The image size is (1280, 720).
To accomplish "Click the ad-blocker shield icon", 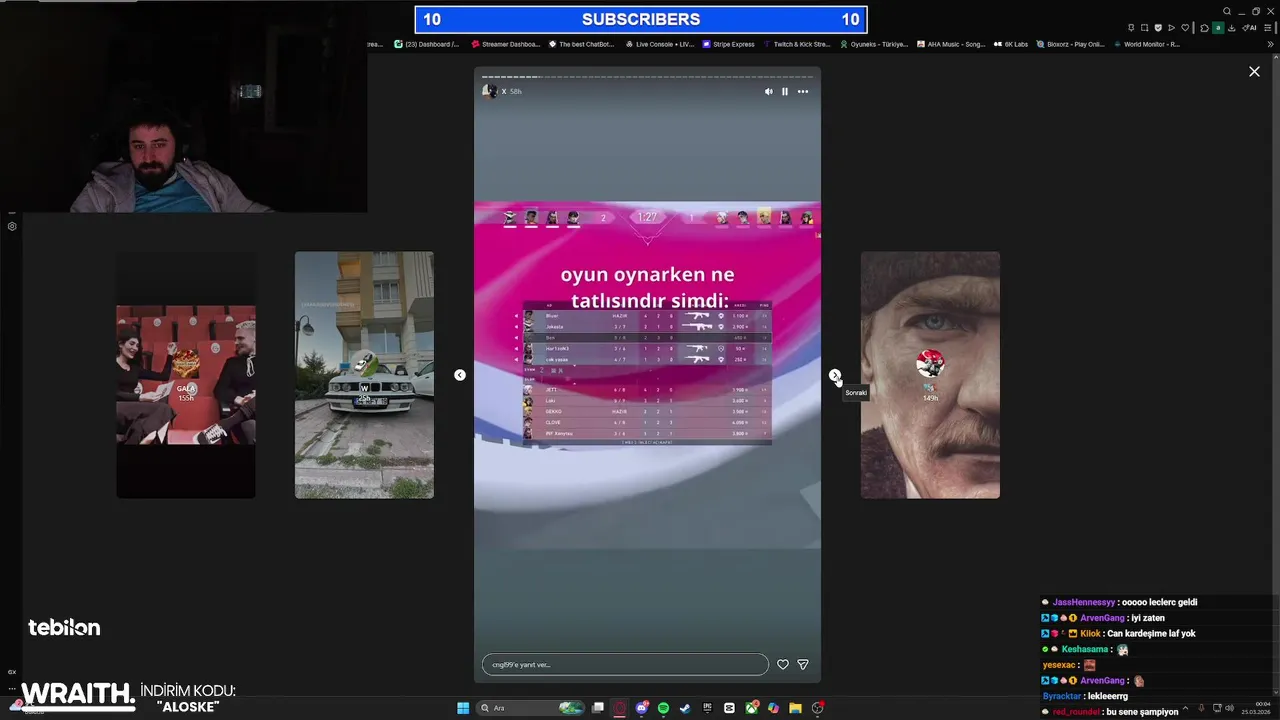I will [x=1158, y=27].
